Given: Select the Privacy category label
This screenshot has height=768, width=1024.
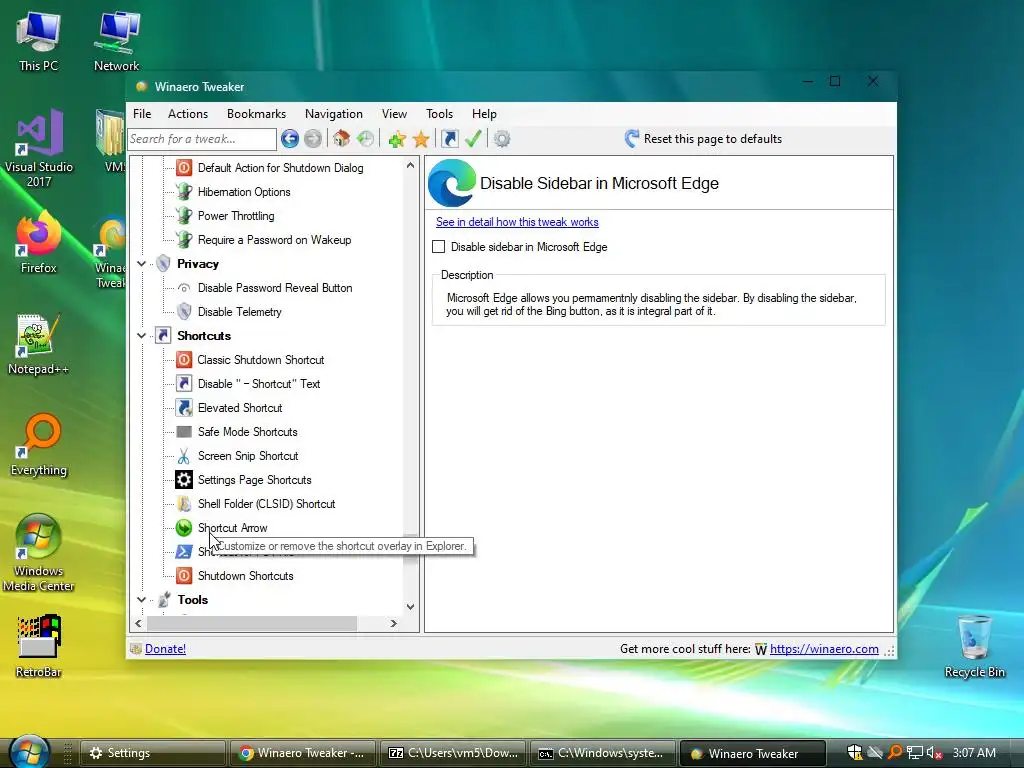Looking at the screenshot, I should coord(198,264).
